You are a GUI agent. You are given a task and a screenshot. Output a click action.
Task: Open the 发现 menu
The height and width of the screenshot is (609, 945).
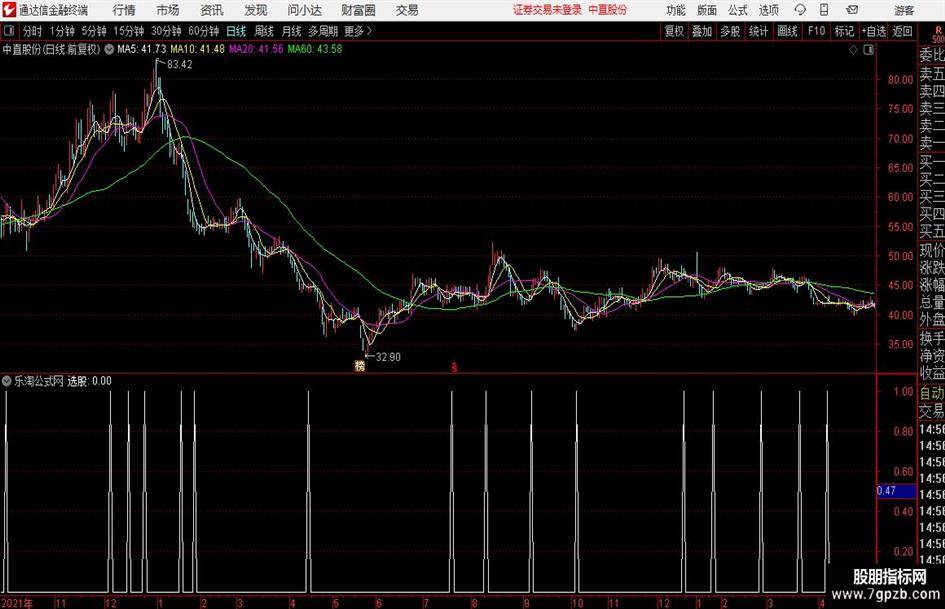coord(256,10)
